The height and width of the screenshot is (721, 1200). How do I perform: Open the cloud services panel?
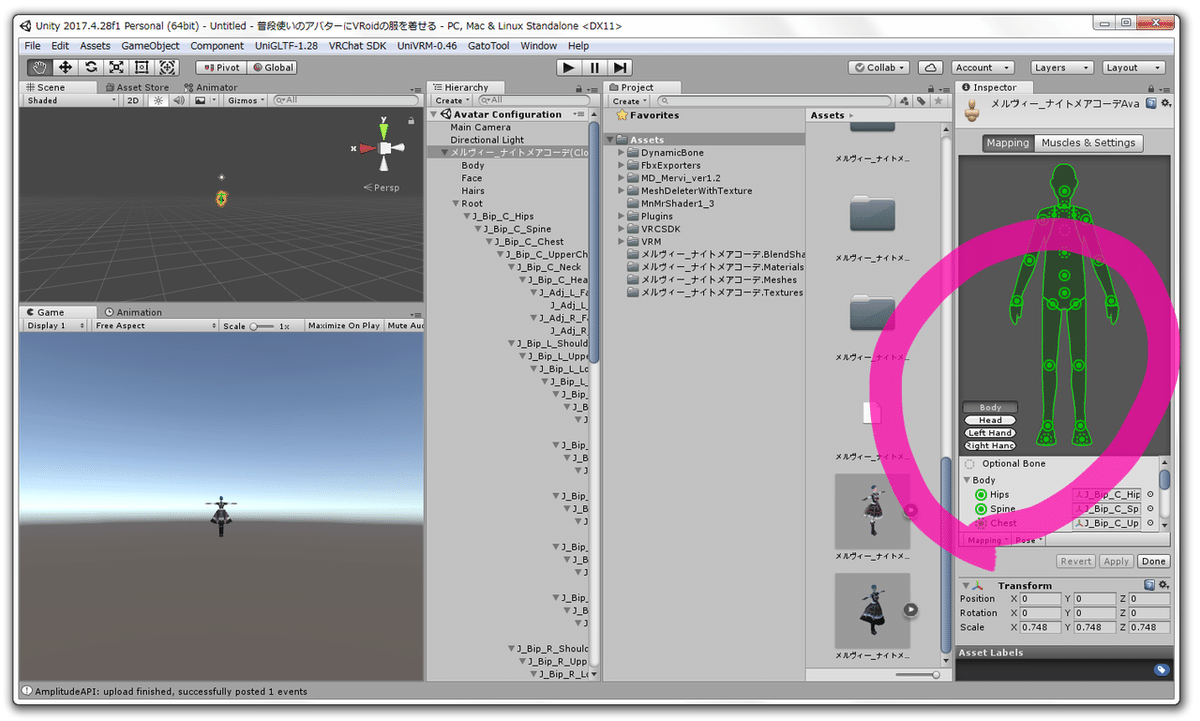coord(931,68)
